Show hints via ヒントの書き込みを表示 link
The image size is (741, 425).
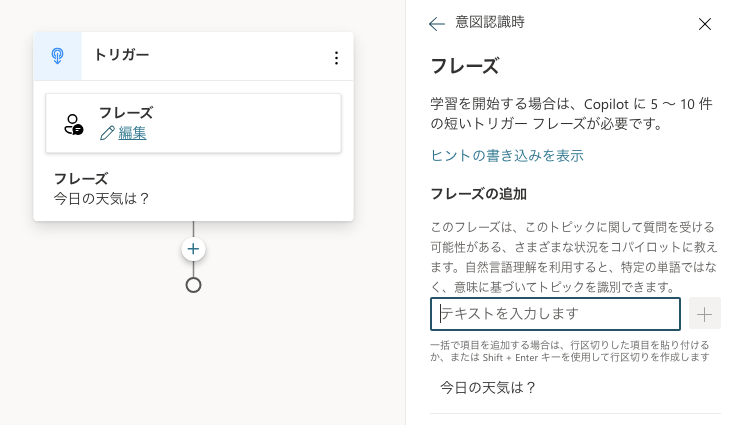[x=507, y=155]
